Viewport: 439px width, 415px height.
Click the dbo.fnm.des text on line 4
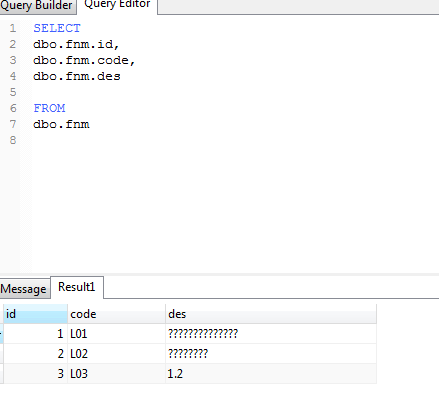[77, 76]
